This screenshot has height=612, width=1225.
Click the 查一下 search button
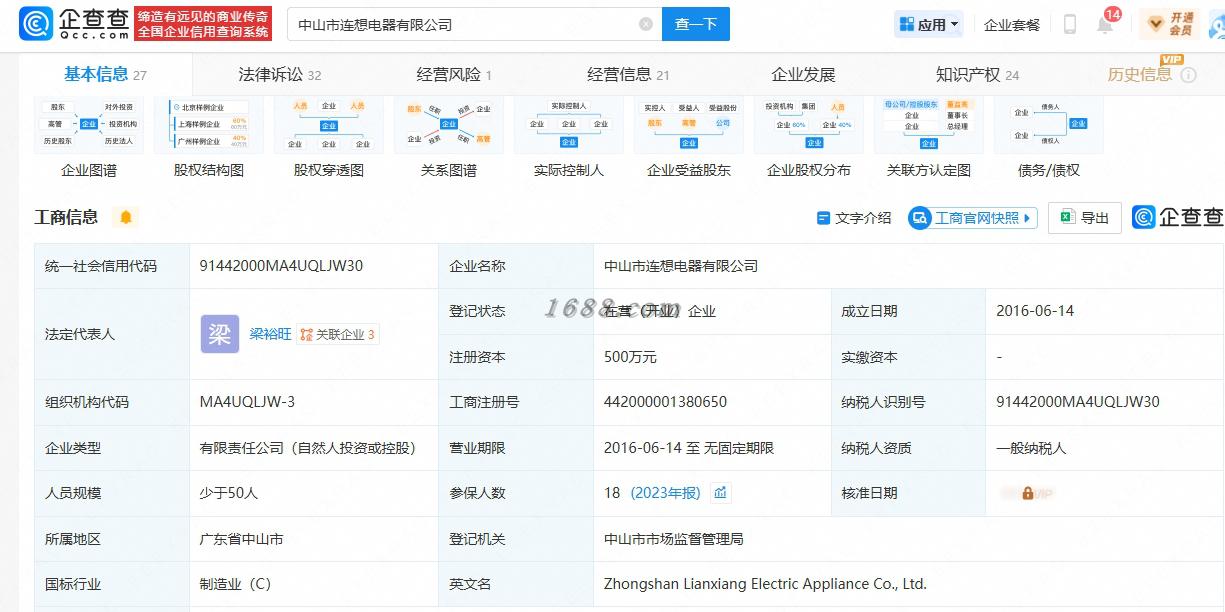pos(696,24)
